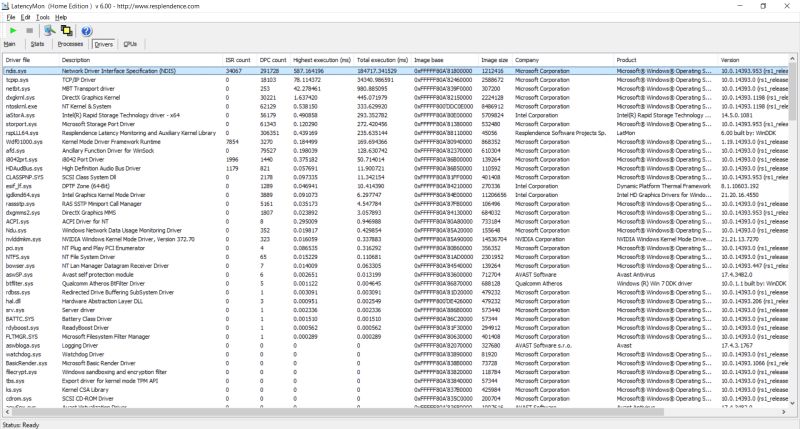
Task: Select the btfilter.sys driver row
Action: pyautogui.click(x=396, y=284)
